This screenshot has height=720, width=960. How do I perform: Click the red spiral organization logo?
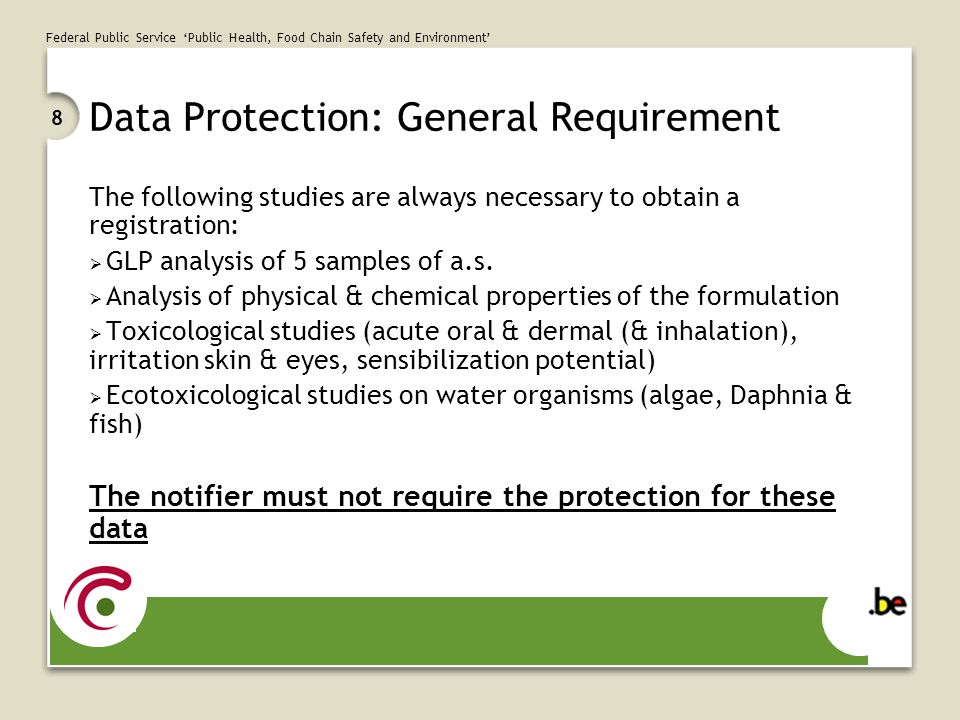(98, 598)
